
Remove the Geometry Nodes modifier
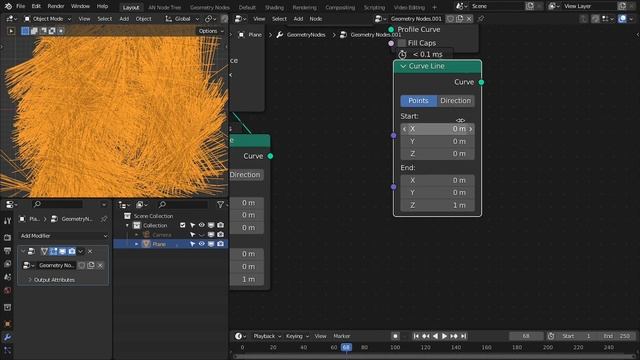pyautogui.click(x=90, y=251)
